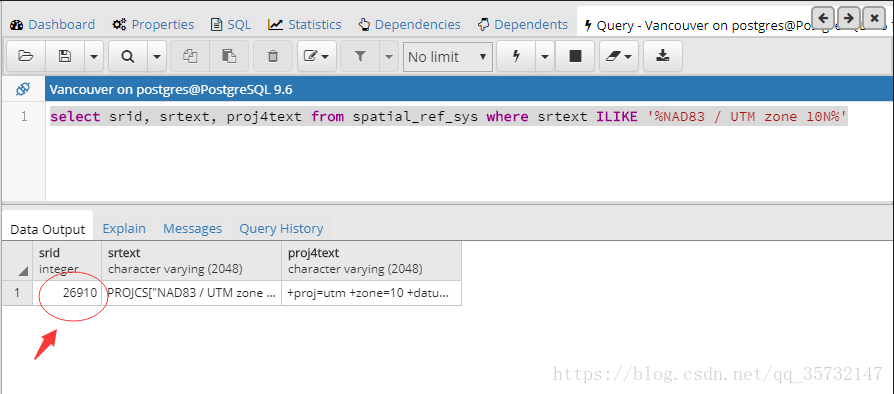The height and width of the screenshot is (394, 894).
Task: Select the PROJCS["NAD83 / UTM zone cell
Action: [x=192, y=293]
